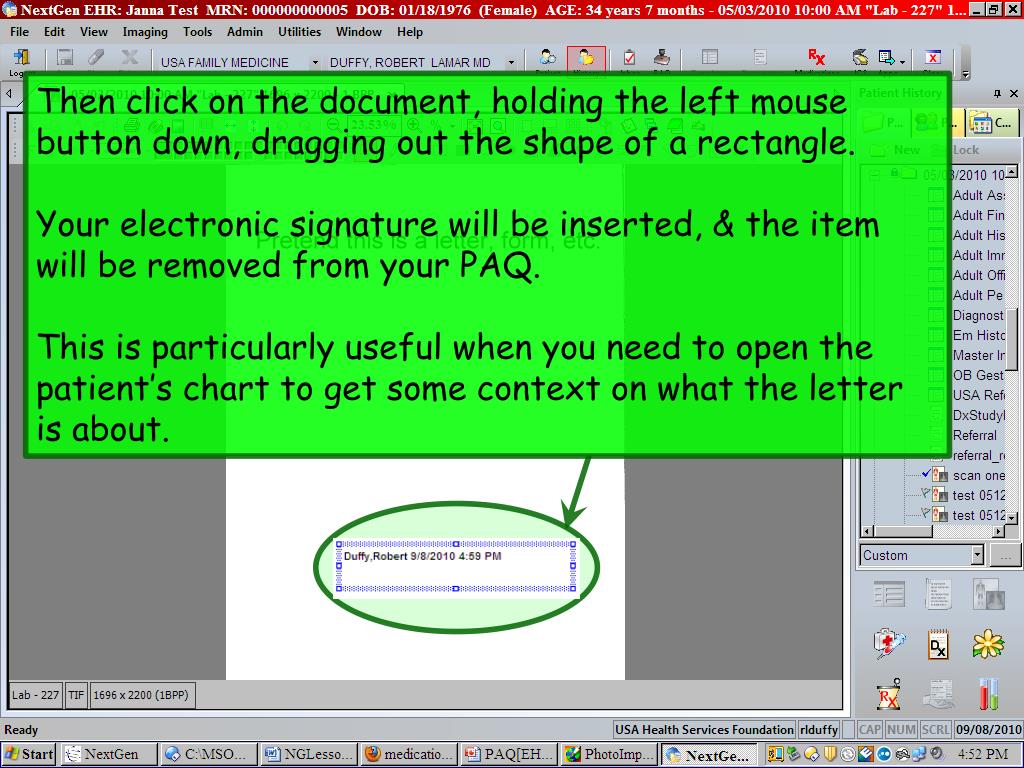Click the '1696 x 2200 (1BPP)' status text
Screen dimensions: 1024x768
pos(141,695)
